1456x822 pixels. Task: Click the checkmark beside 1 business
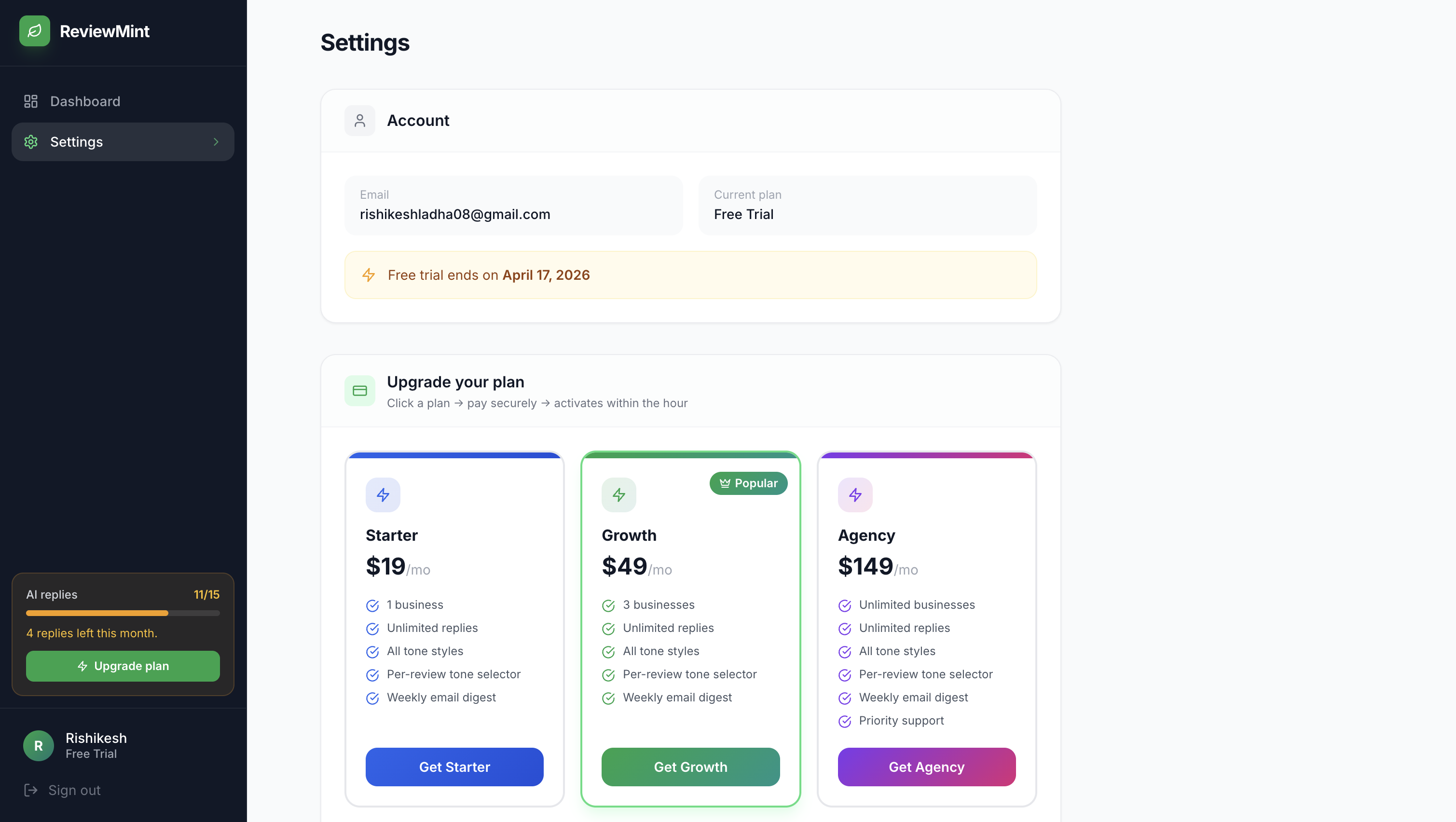[372, 605]
